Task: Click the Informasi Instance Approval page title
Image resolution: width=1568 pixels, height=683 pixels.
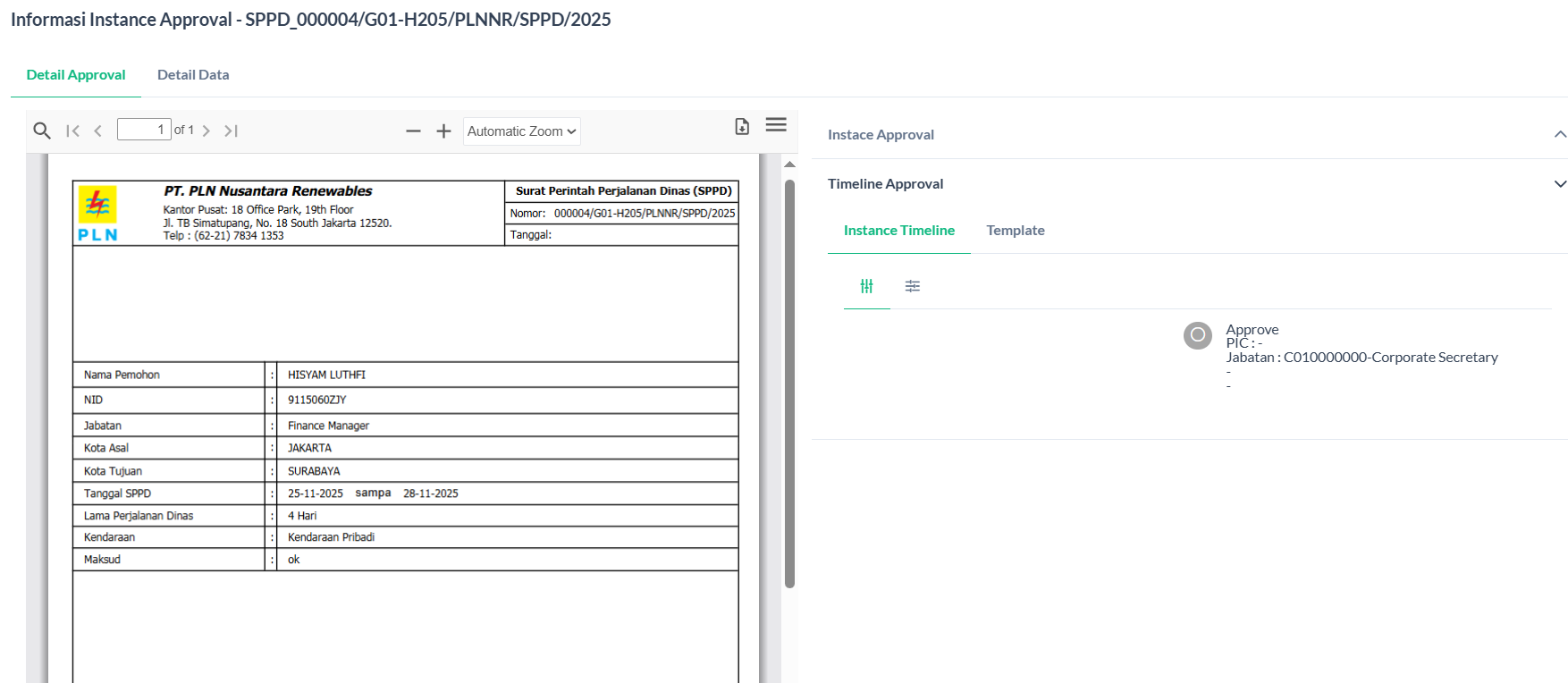Action: (311, 20)
